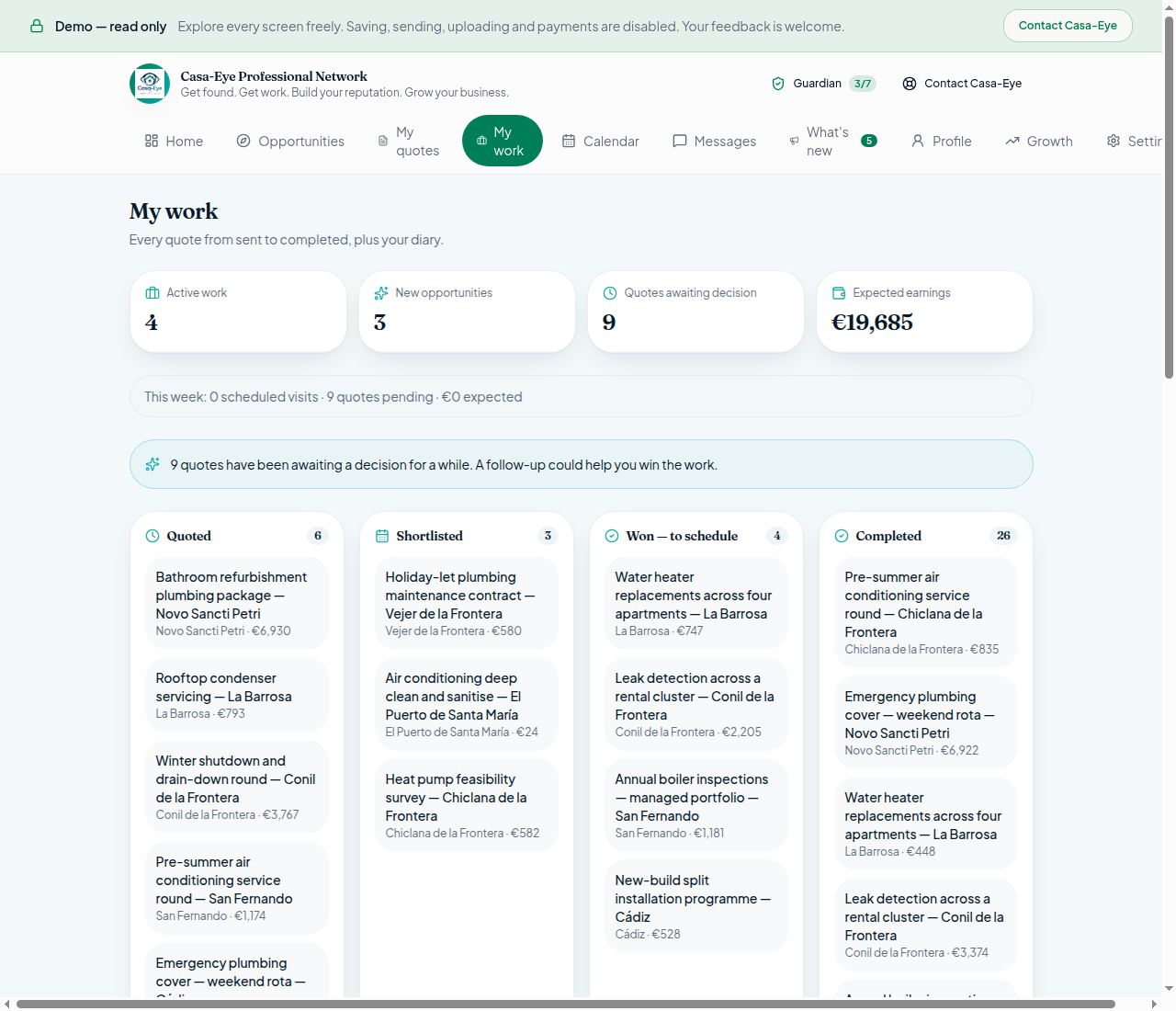Click the sparkle icon in follow-up notice

[x=153, y=464]
